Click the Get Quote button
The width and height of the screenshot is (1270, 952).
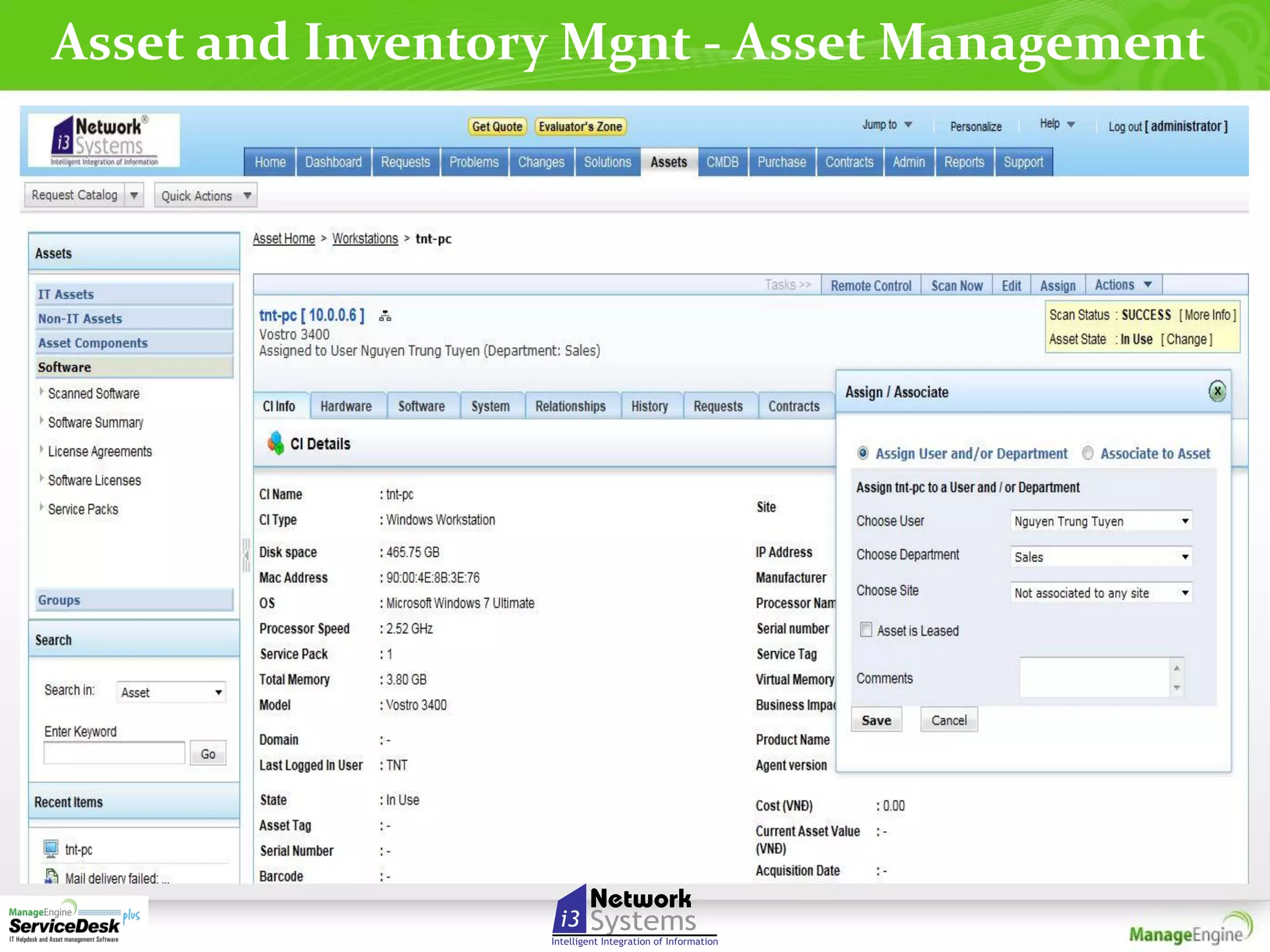[497, 126]
